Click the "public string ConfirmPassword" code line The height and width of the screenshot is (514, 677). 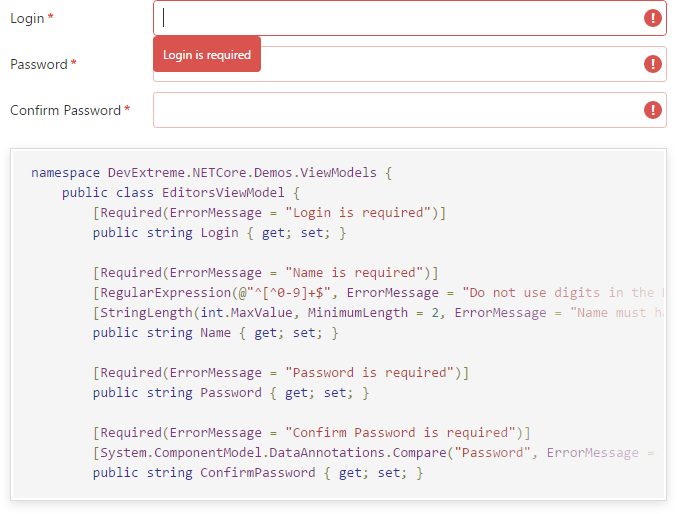257,473
